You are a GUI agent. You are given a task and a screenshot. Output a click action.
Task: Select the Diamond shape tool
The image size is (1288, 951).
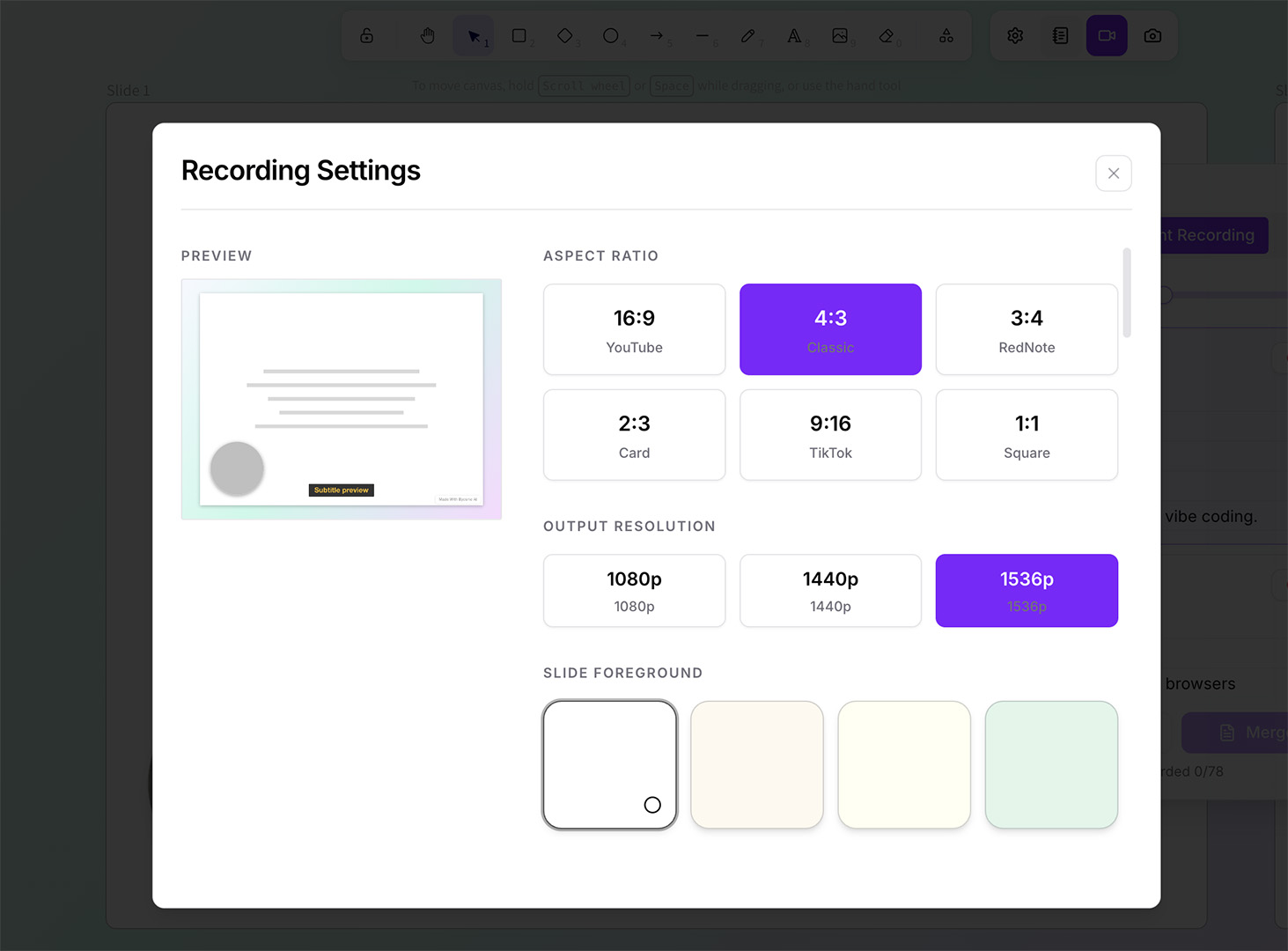coord(565,36)
